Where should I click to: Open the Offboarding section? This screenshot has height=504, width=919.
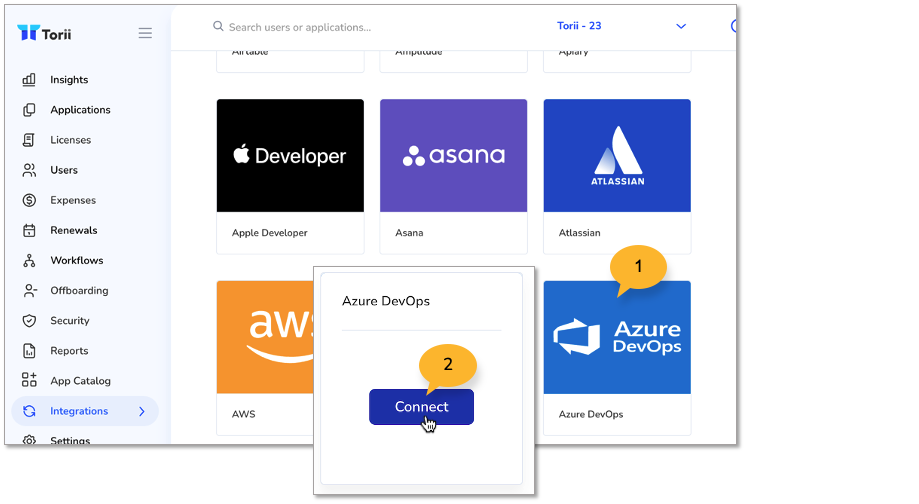pyautogui.click(x=79, y=291)
